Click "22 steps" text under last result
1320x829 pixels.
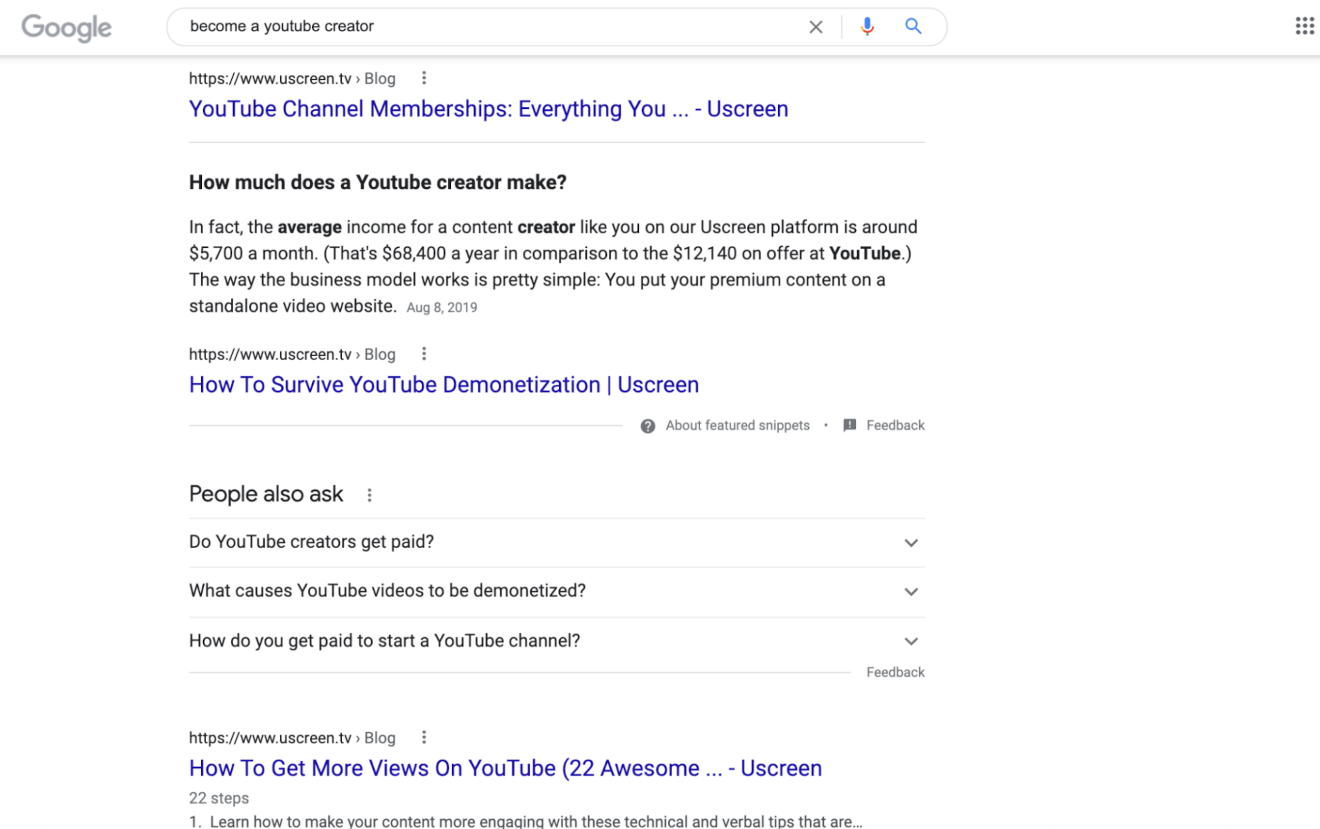(219, 798)
